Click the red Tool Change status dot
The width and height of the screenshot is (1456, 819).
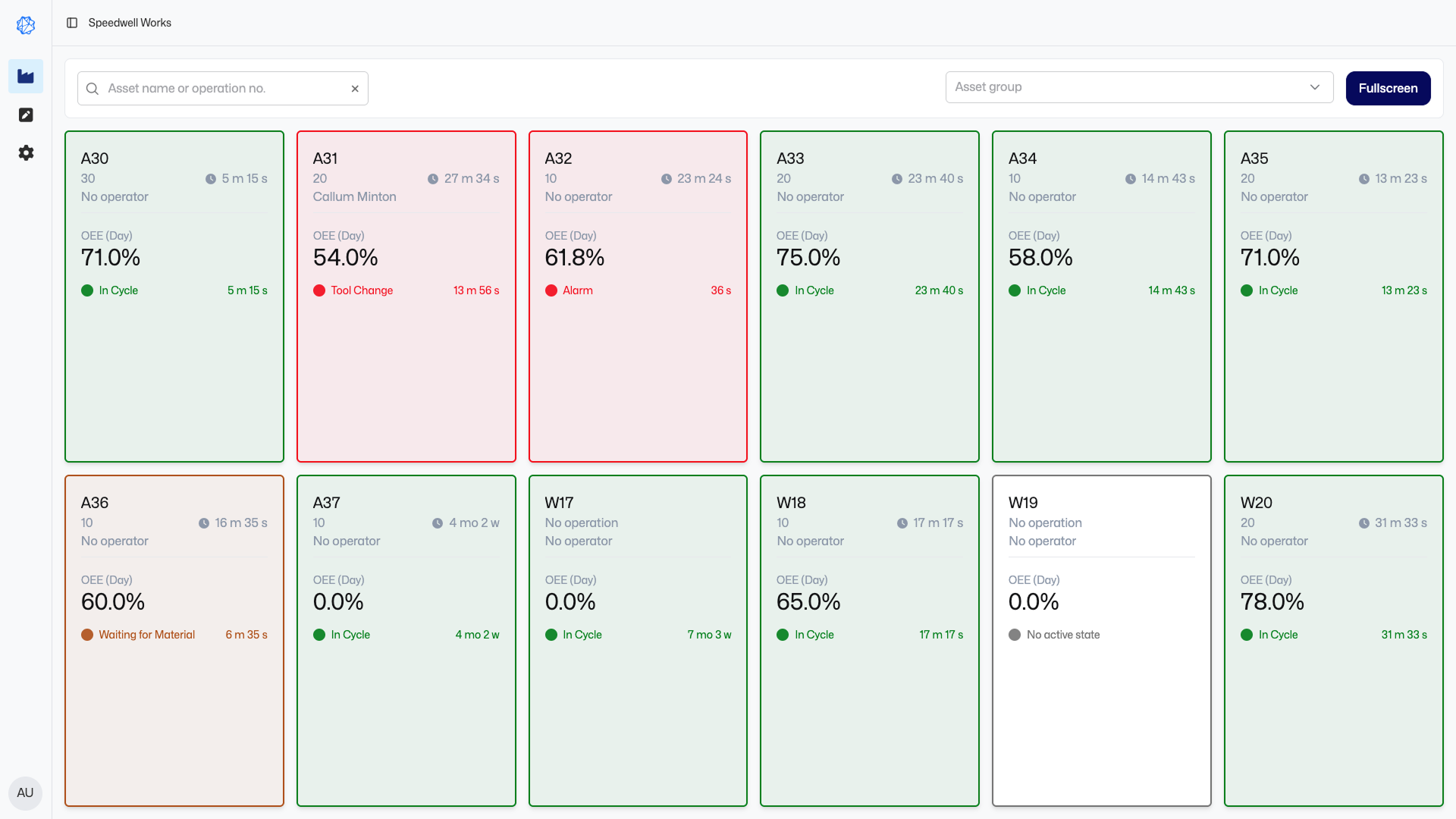319,290
